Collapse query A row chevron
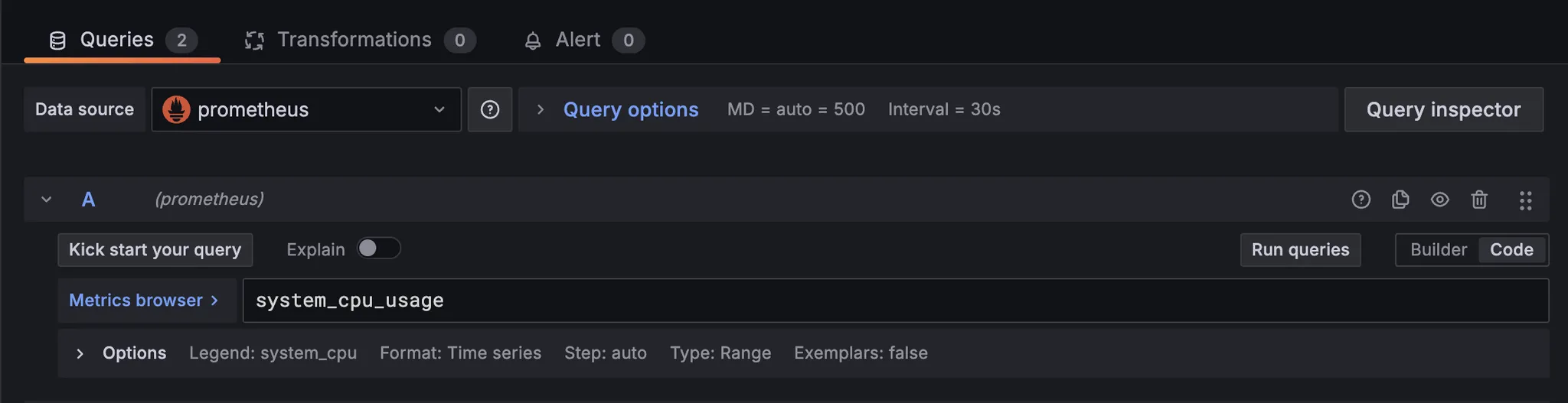1568x403 pixels. pos(47,200)
